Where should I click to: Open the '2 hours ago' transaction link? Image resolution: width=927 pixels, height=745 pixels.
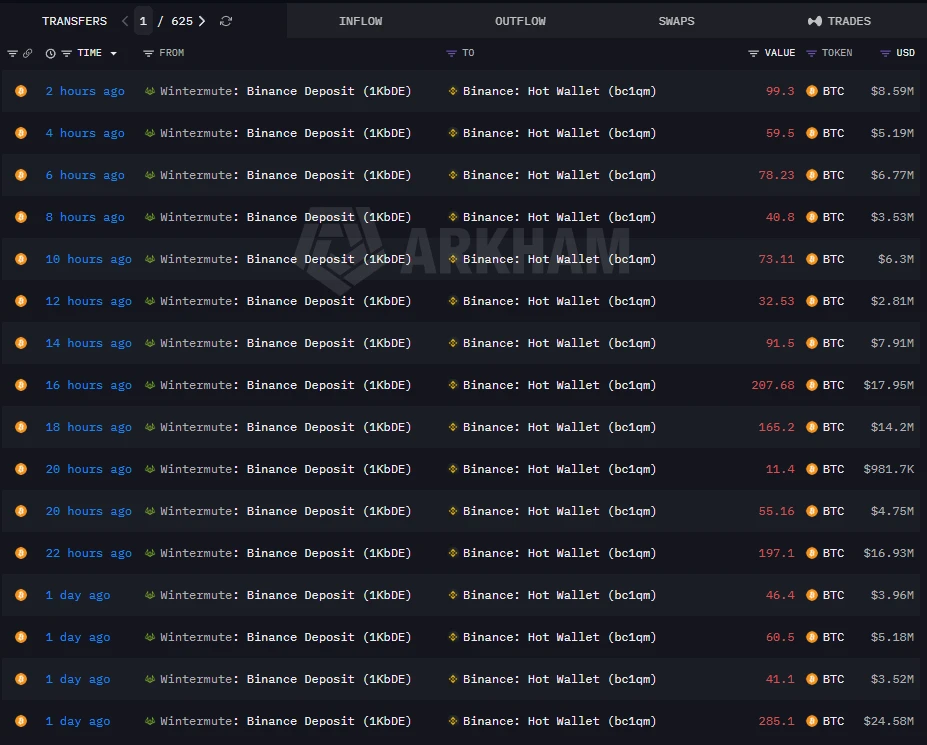click(x=85, y=91)
